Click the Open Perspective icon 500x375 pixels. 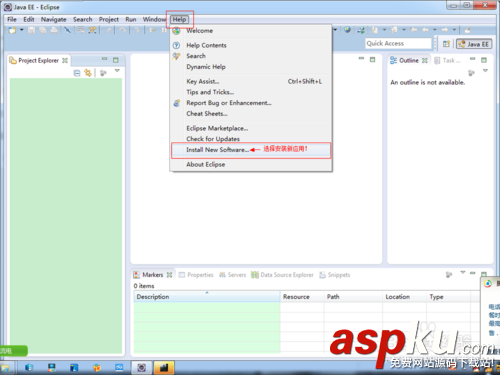[446, 44]
